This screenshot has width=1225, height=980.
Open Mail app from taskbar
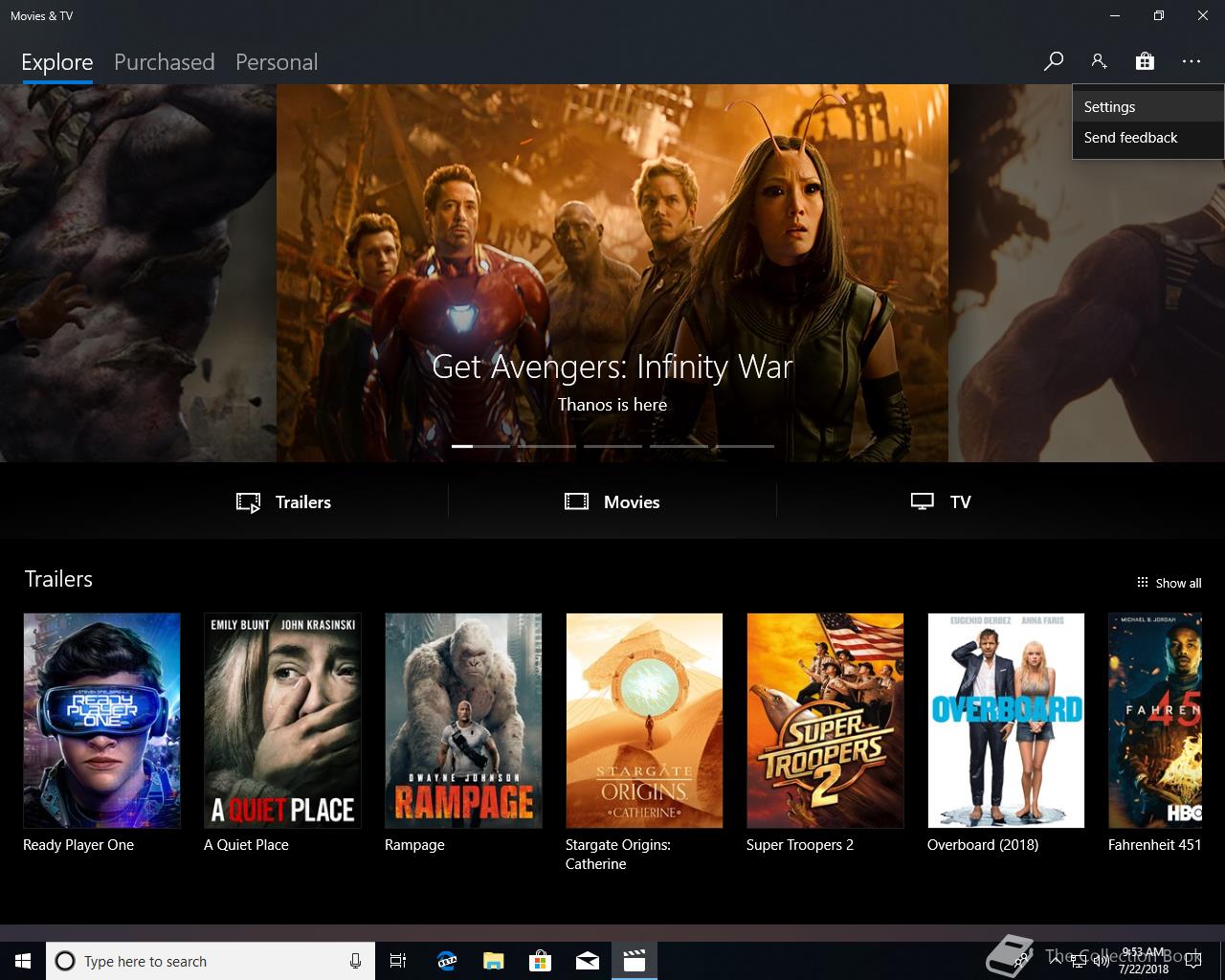[x=588, y=961]
